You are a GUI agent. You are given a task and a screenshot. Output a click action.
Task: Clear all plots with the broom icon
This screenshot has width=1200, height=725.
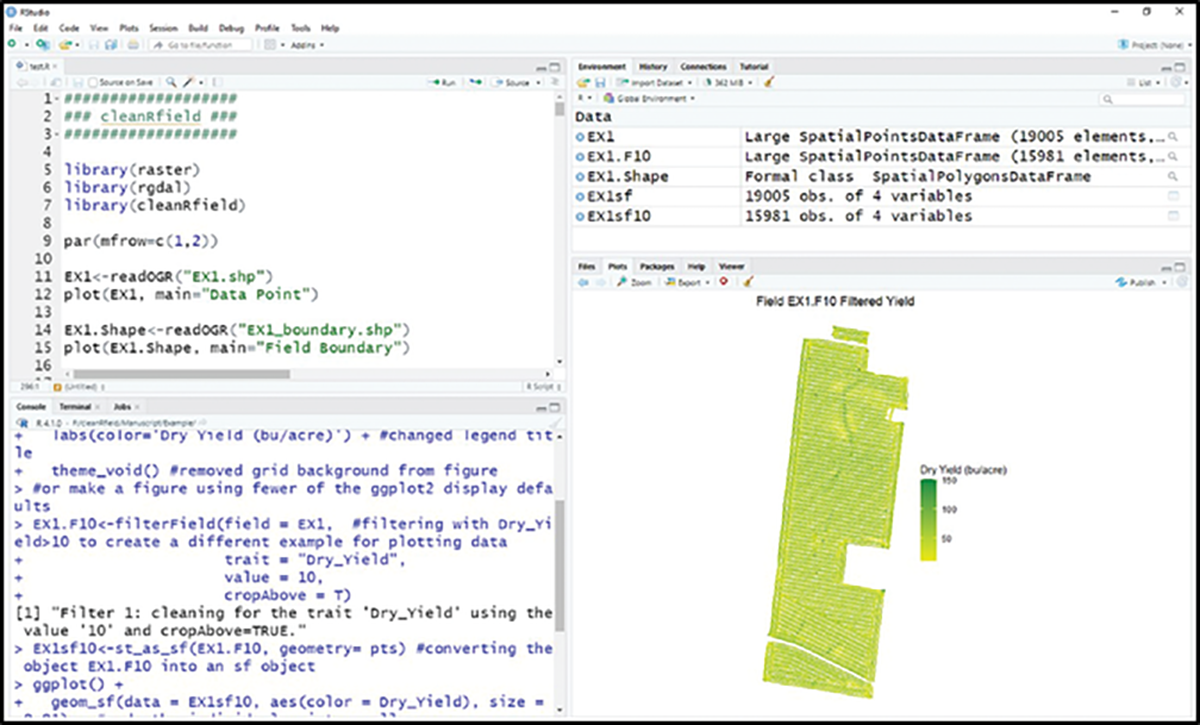click(747, 282)
